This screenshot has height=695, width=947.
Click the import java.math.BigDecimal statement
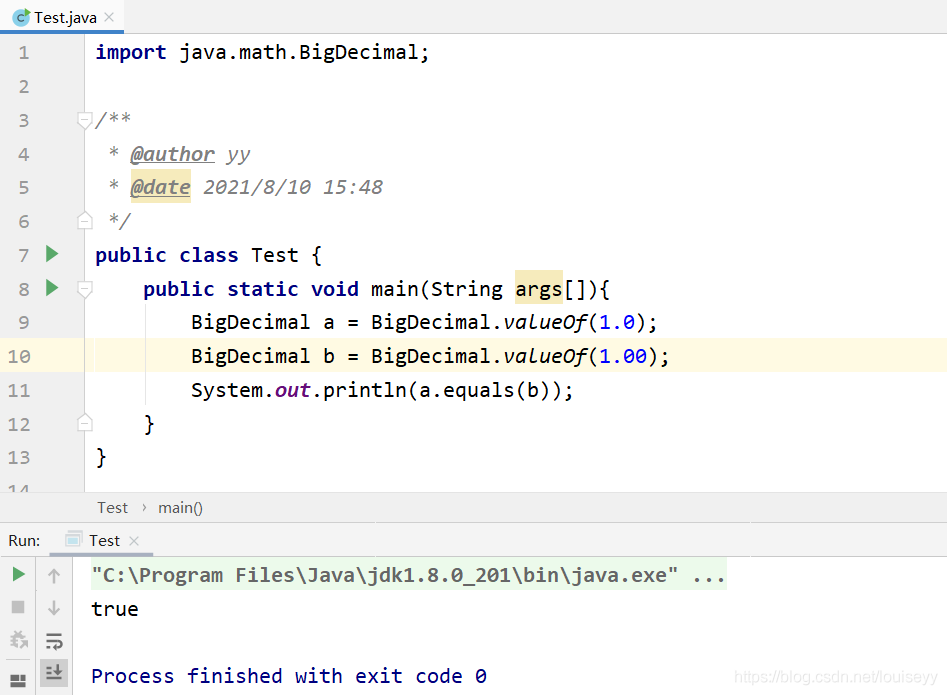pos(262,53)
